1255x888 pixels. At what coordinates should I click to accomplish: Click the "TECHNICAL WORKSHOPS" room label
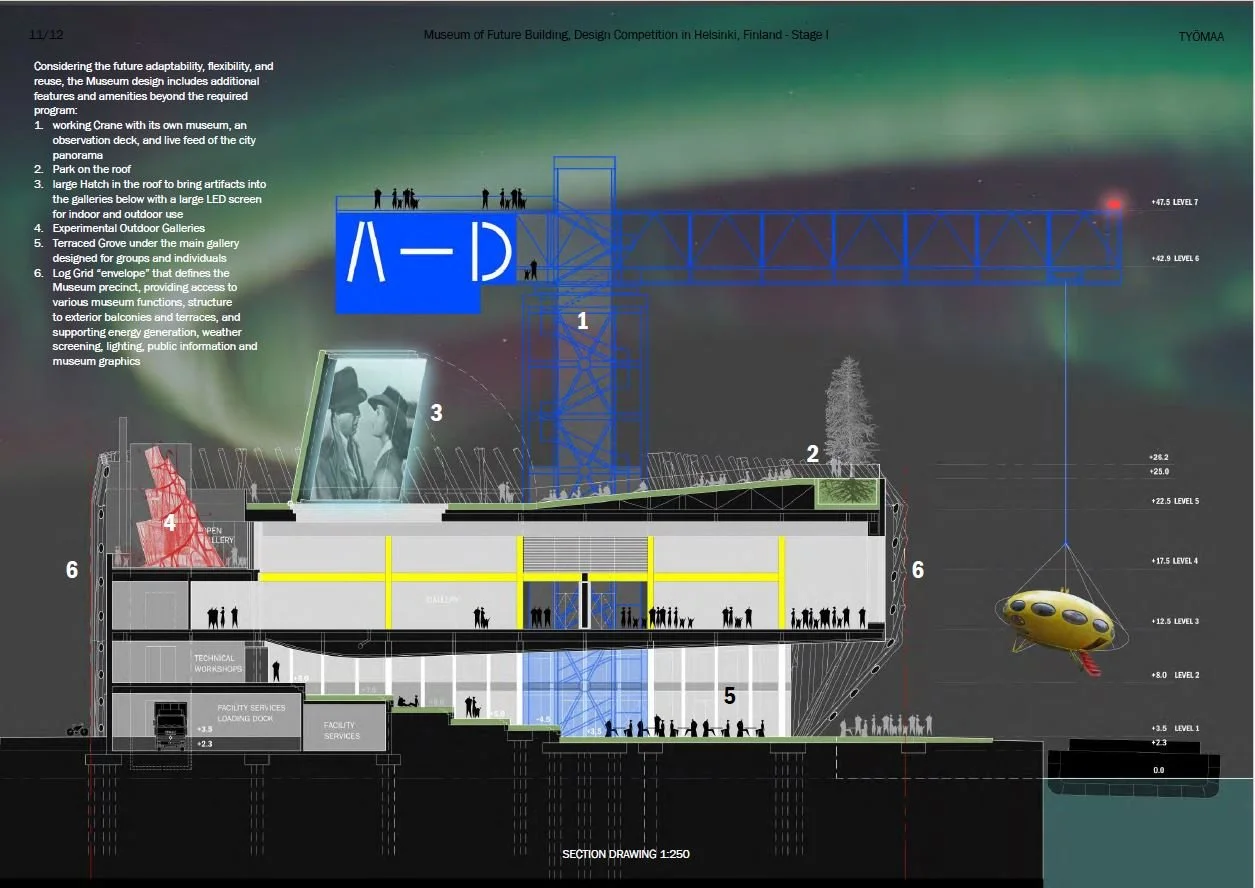[x=217, y=663]
